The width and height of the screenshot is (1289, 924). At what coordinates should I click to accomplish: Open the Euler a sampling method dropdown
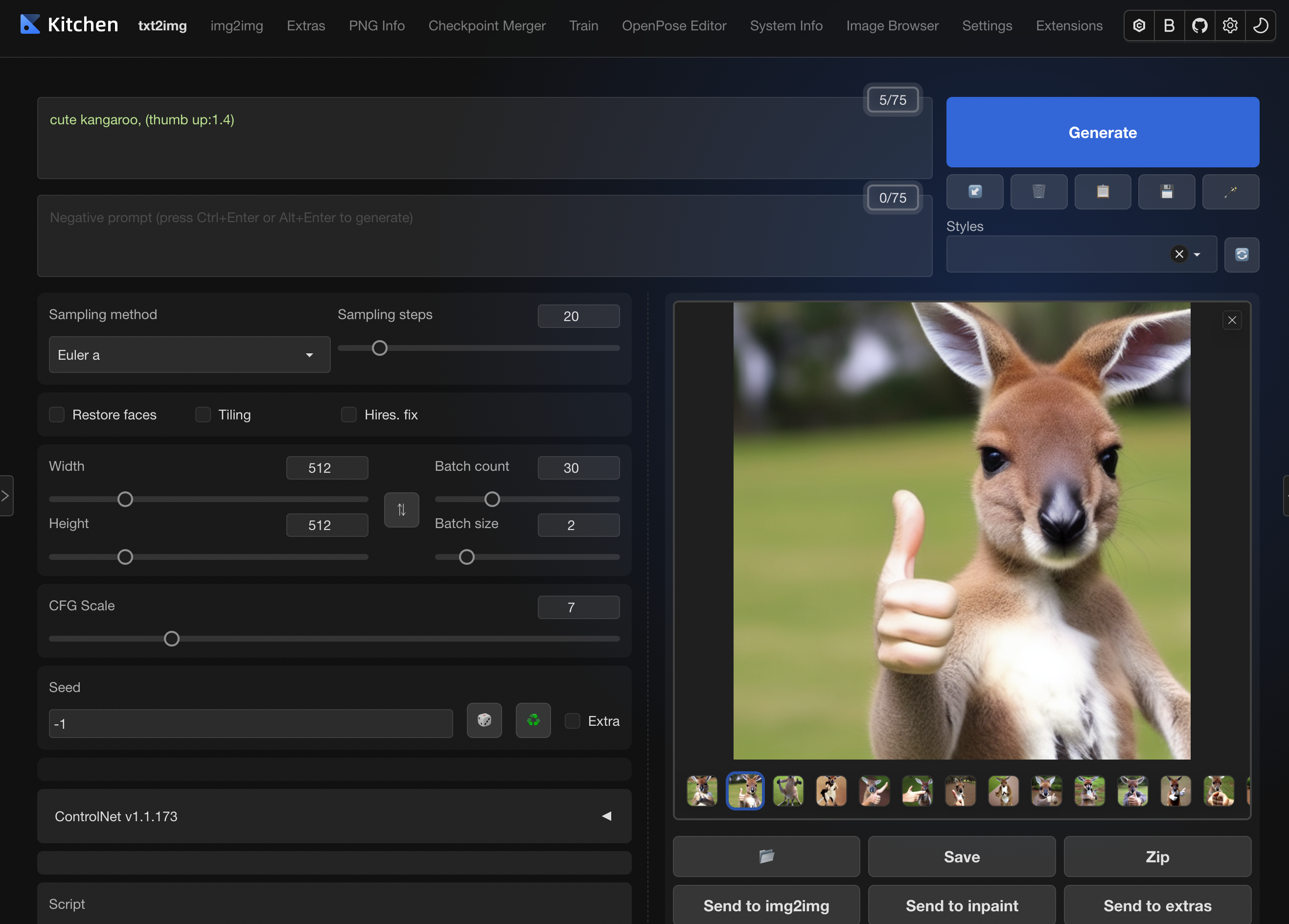(x=189, y=355)
